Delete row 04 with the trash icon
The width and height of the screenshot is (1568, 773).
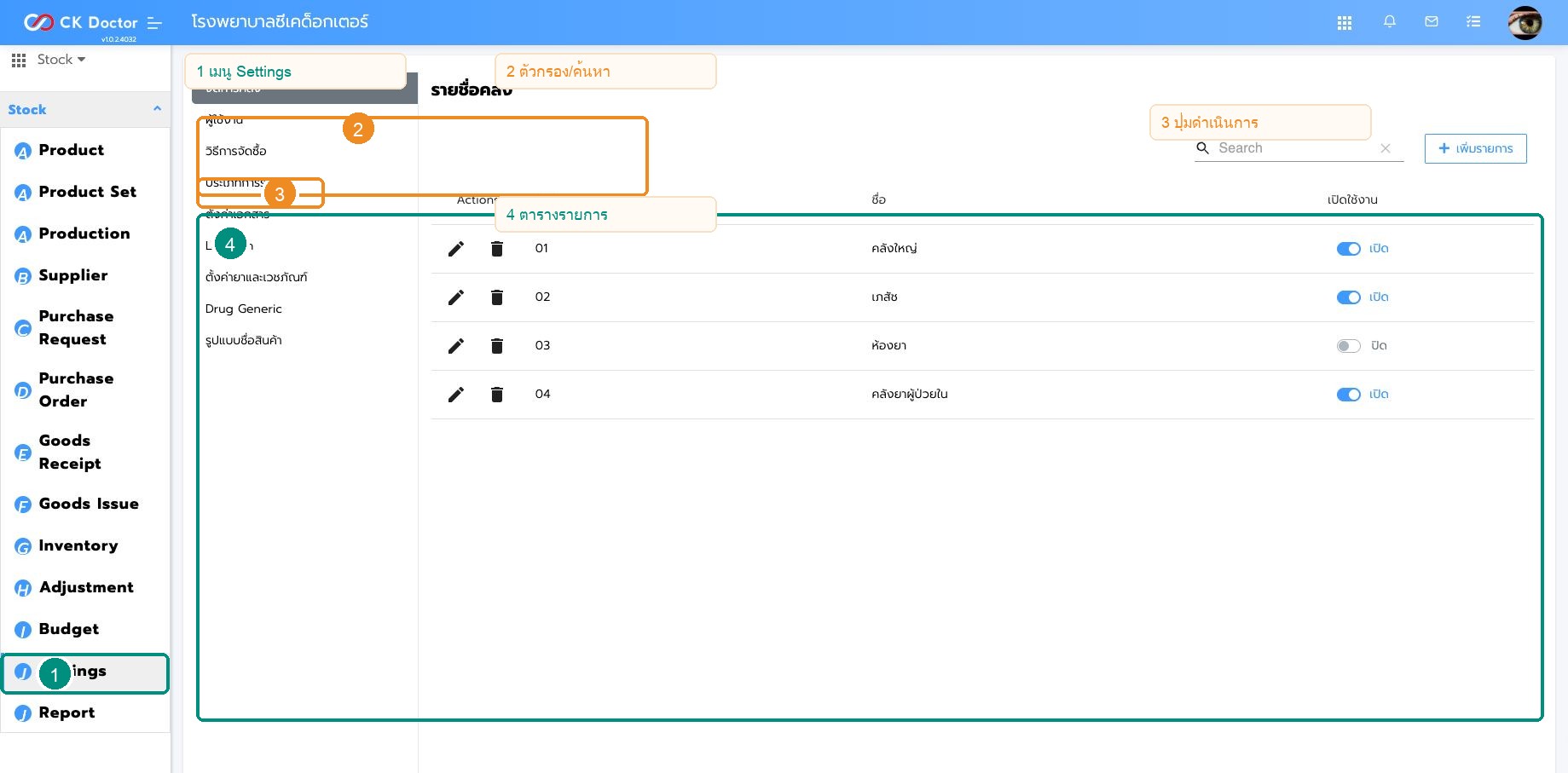[x=497, y=395]
